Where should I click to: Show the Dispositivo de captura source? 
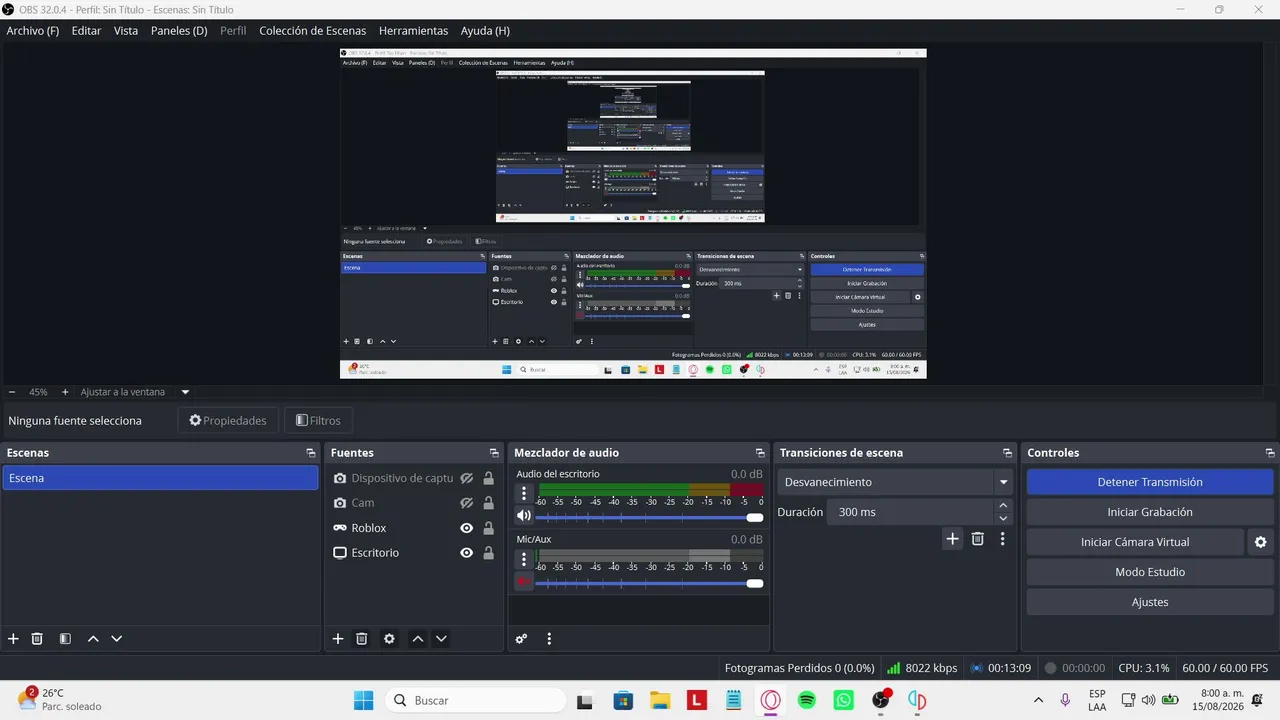[466, 478]
